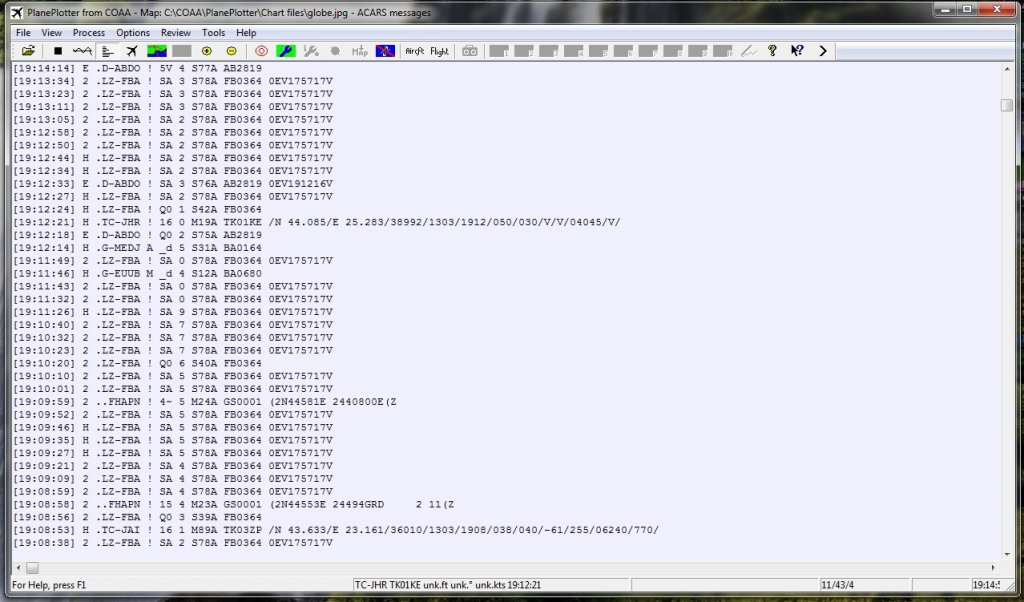
Task: Click the horizontal scrollbar thumb
Action: 32,567
